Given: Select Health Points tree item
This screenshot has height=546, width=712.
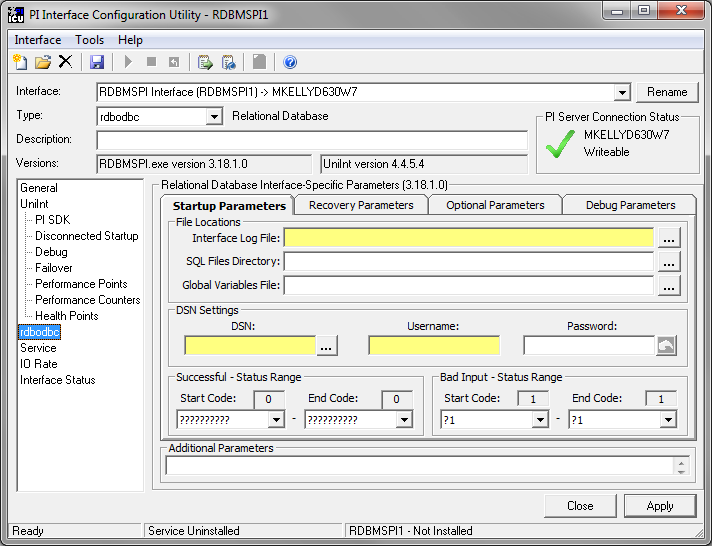Looking at the screenshot, I should [67, 316].
